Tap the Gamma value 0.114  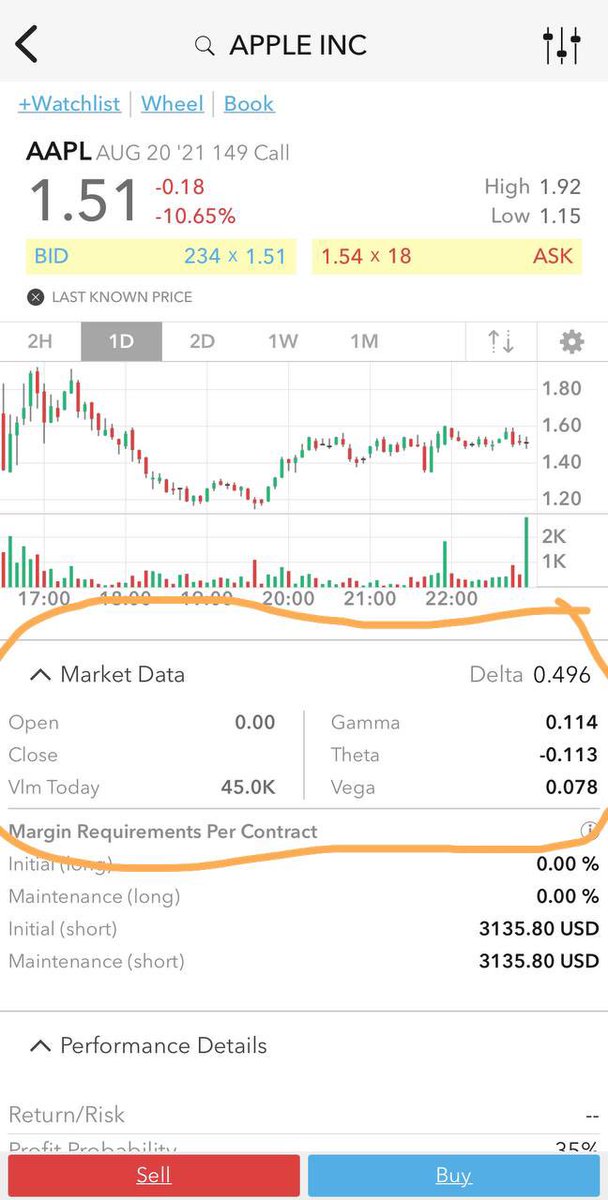(571, 722)
